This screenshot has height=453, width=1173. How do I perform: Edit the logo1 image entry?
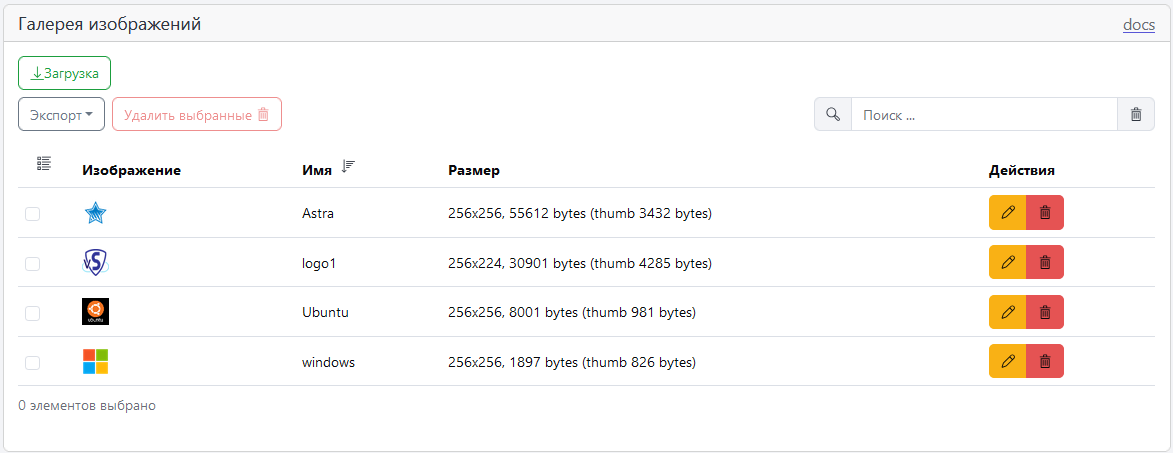click(x=1008, y=262)
